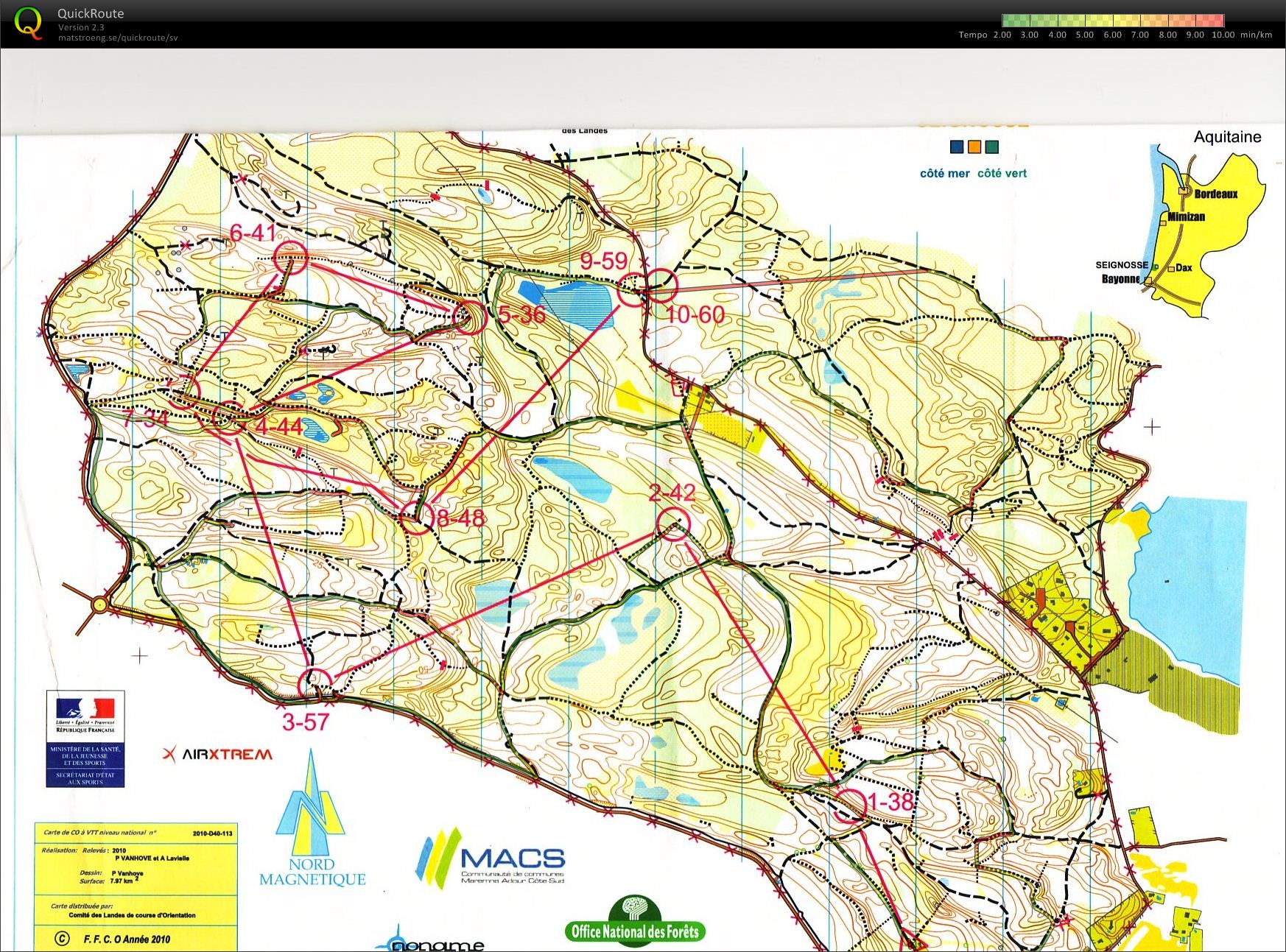
Task: Click the Version 2.3 text
Action: (81, 27)
